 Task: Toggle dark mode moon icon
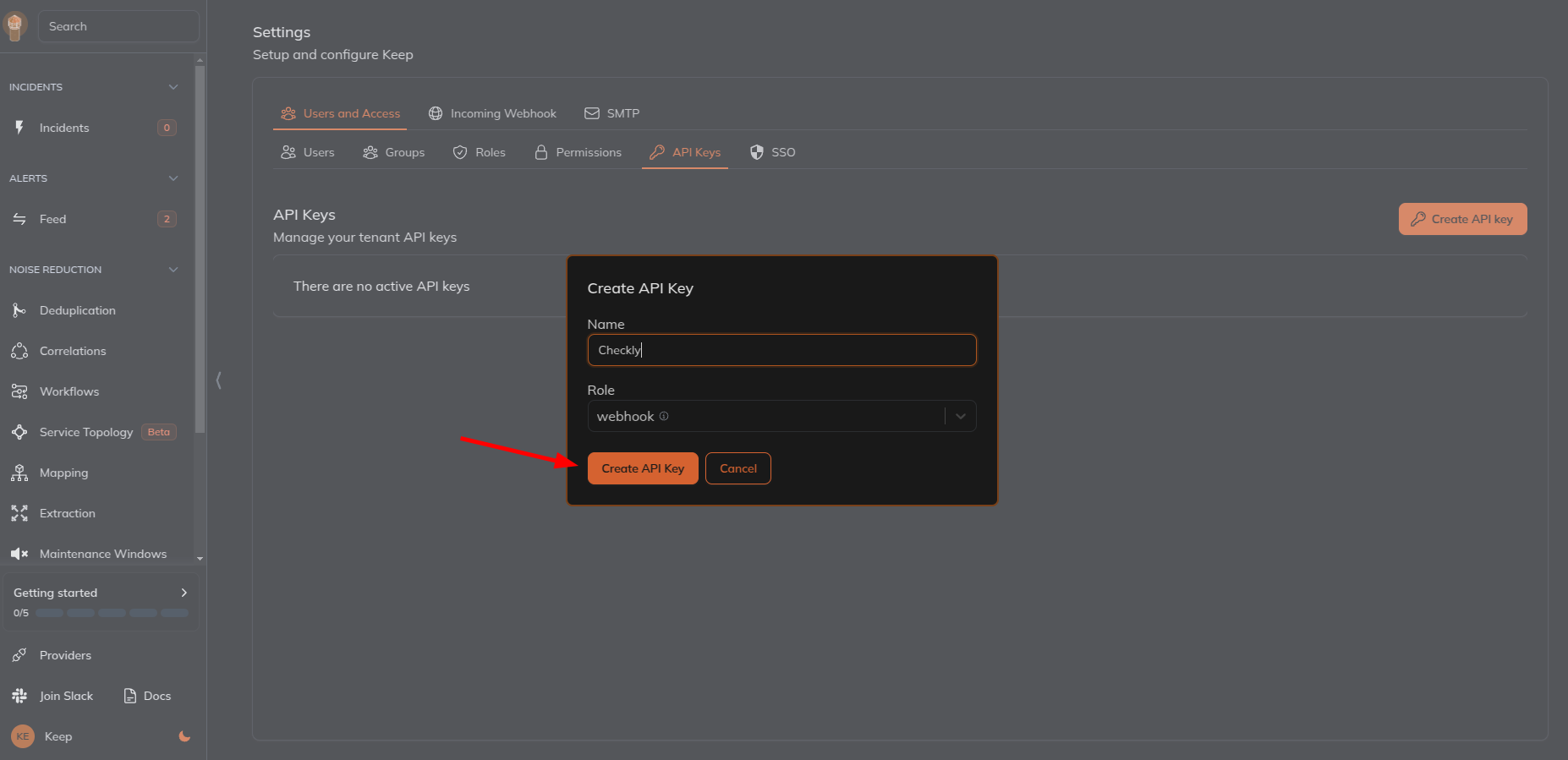[184, 736]
